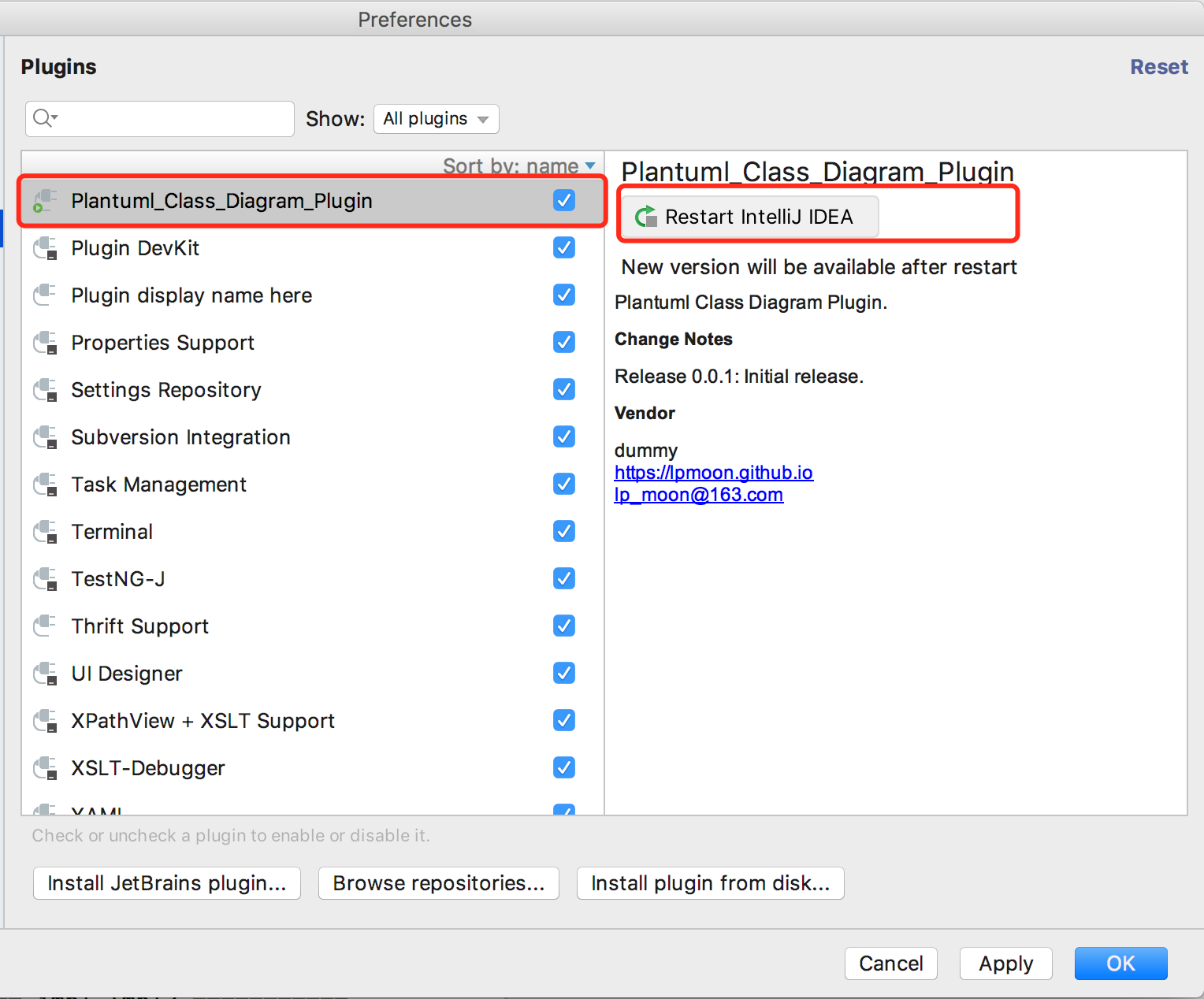Screen dimensions: 1204x999
Task: Click the lp_moon@163.com email link
Action: (x=699, y=495)
